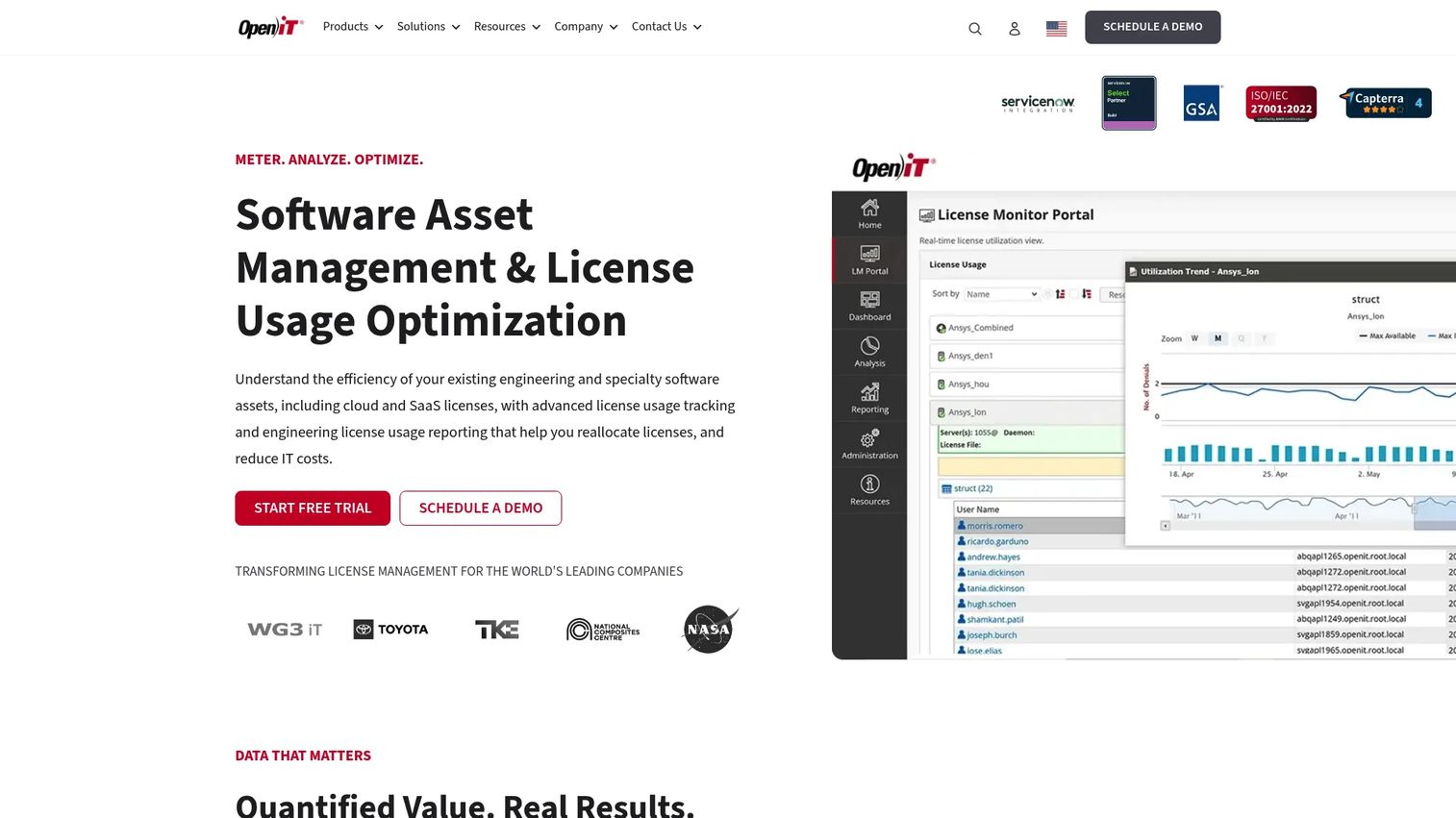The height and width of the screenshot is (818, 1456).
Task: Select the LM Portal sidebar icon
Action: pos(869,260)
